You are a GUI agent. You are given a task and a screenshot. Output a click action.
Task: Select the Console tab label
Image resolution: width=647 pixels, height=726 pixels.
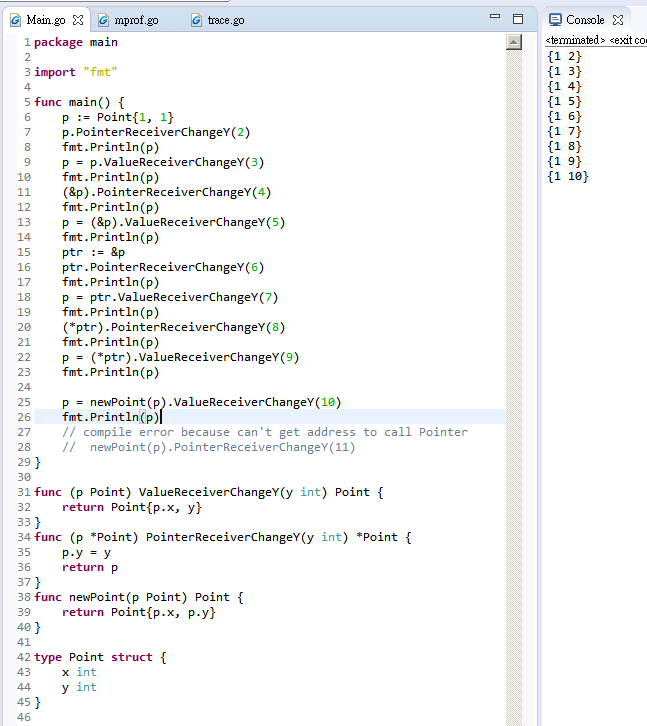[585, 20]
